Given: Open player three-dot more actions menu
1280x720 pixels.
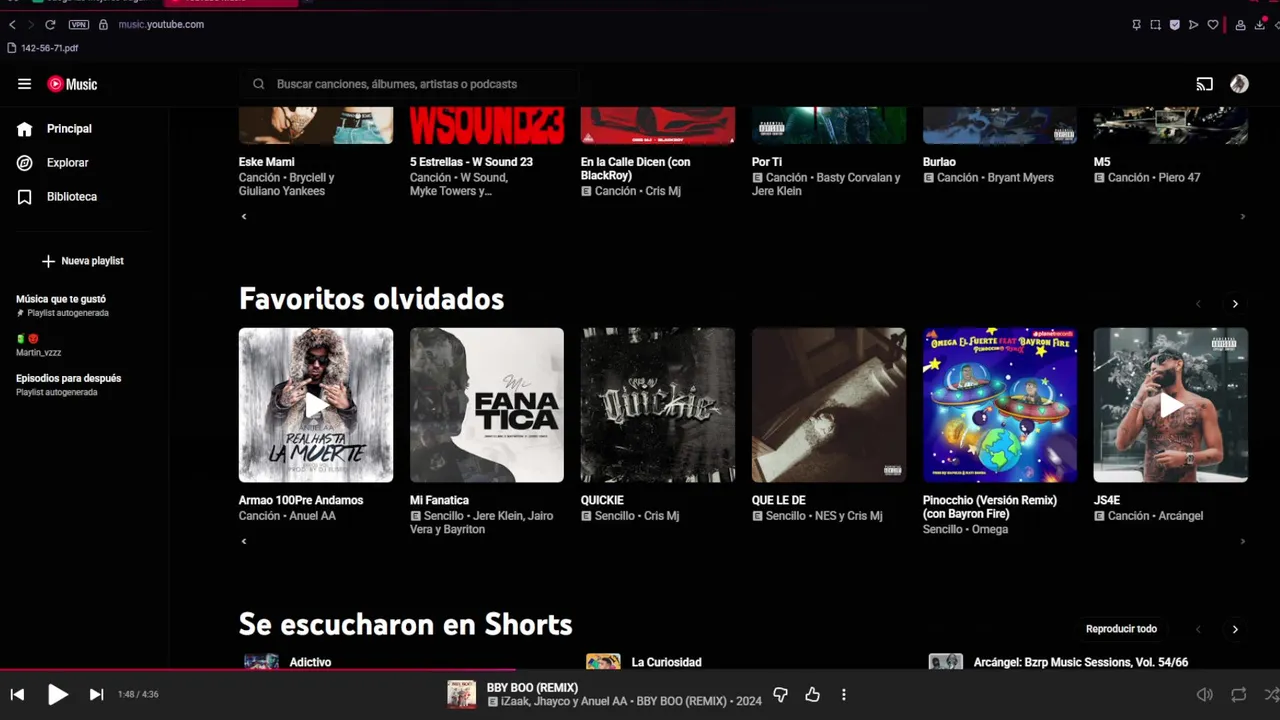Looking at the screenshot, I should click(844, 694).
